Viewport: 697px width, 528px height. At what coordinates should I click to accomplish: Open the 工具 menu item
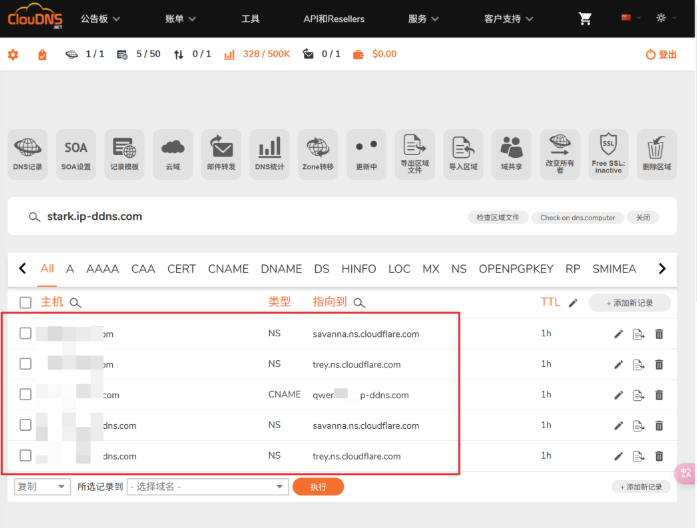coord(250,19)
